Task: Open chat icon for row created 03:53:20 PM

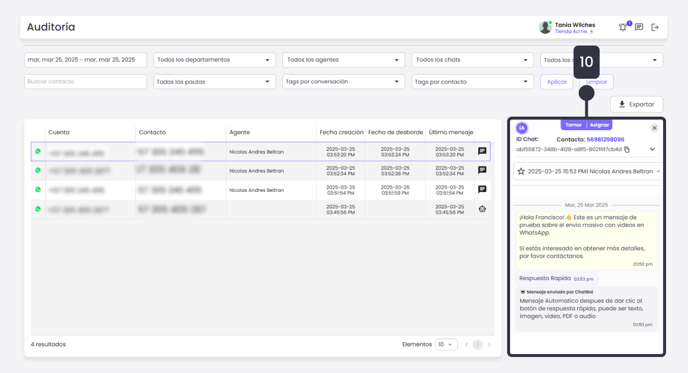Action: pyautogui.click(x=482, y=151)
